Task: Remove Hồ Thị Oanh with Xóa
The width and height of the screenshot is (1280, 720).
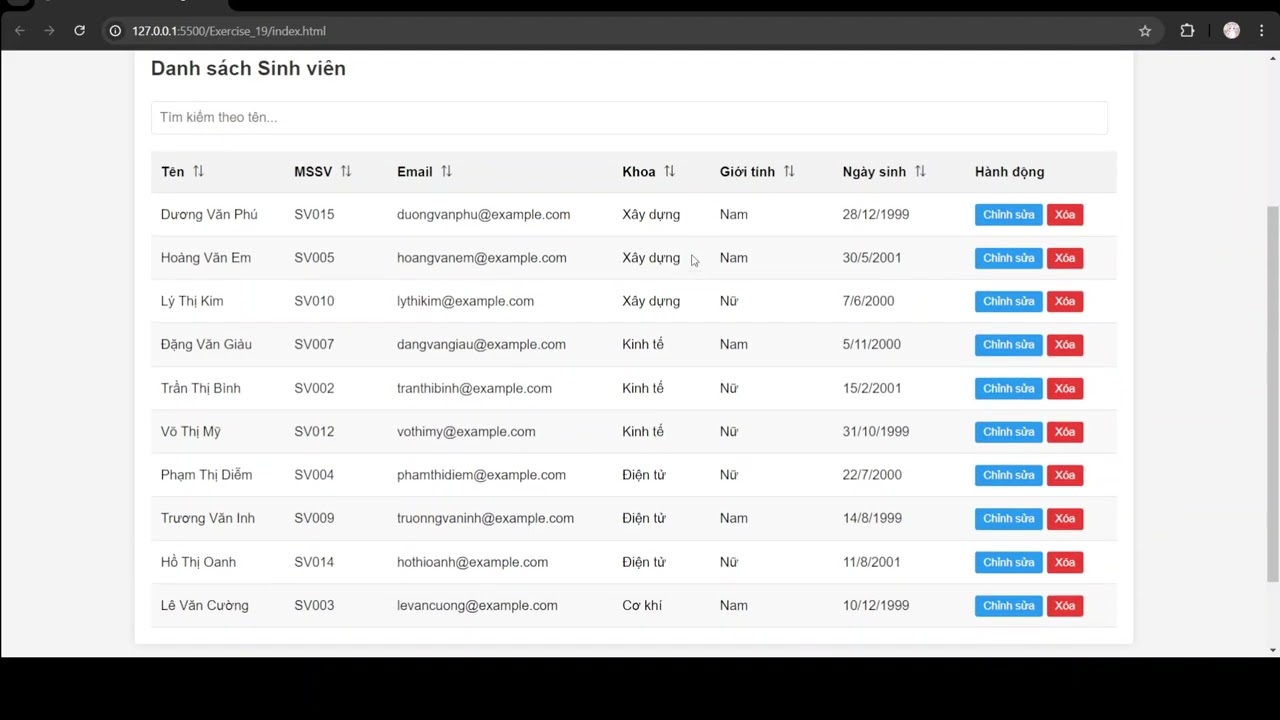Action: [1064, 562]
